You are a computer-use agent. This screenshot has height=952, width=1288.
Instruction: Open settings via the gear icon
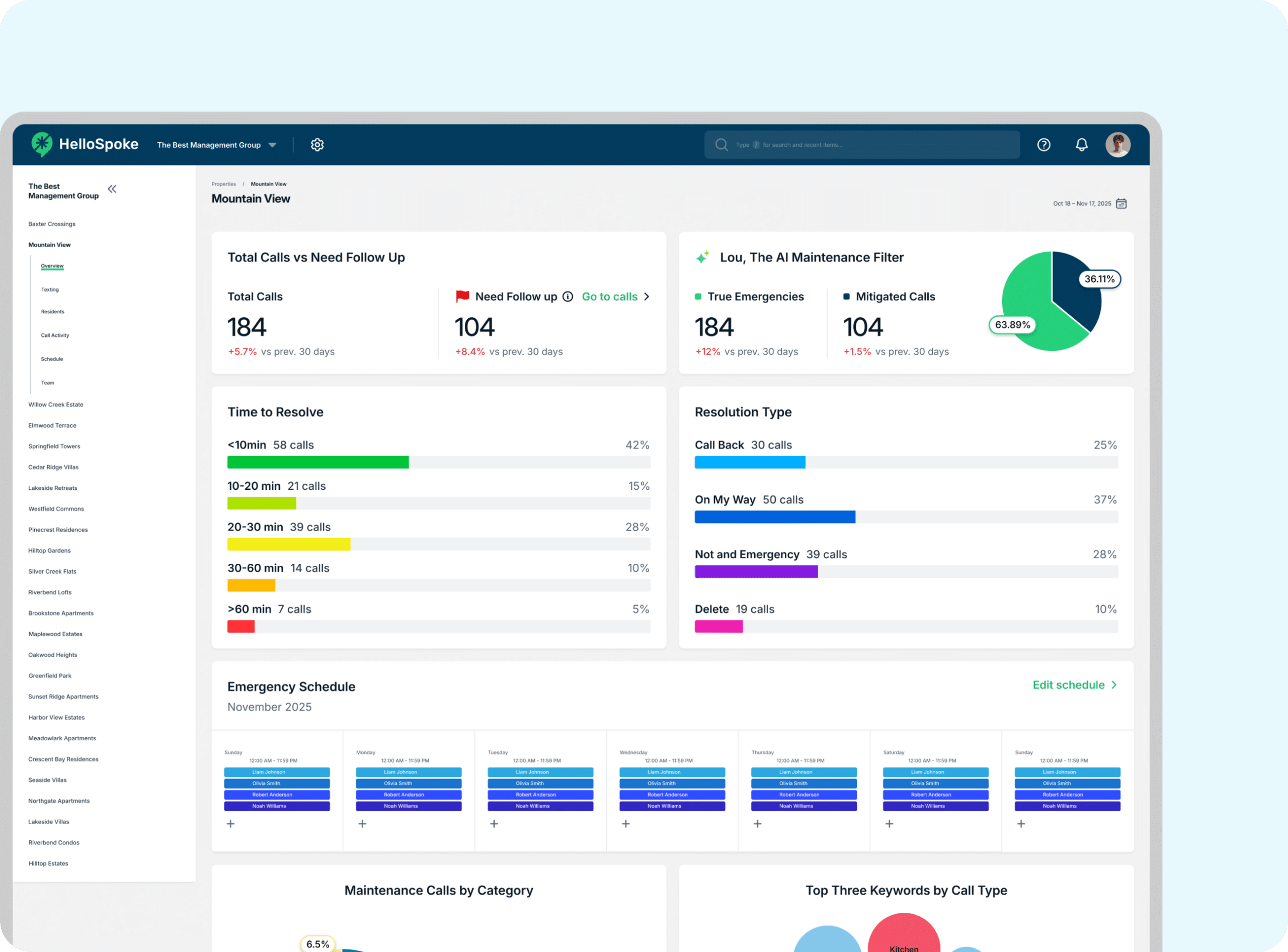coord(317,145)
